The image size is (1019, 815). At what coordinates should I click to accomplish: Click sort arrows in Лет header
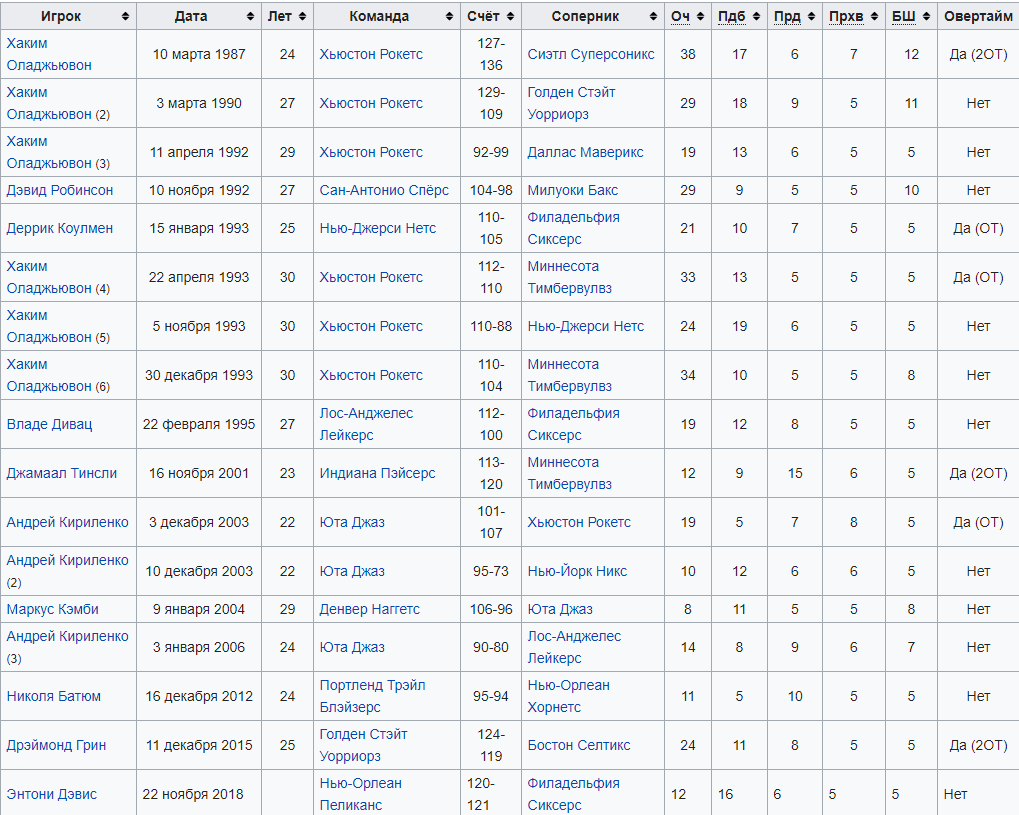pos(302,17)
